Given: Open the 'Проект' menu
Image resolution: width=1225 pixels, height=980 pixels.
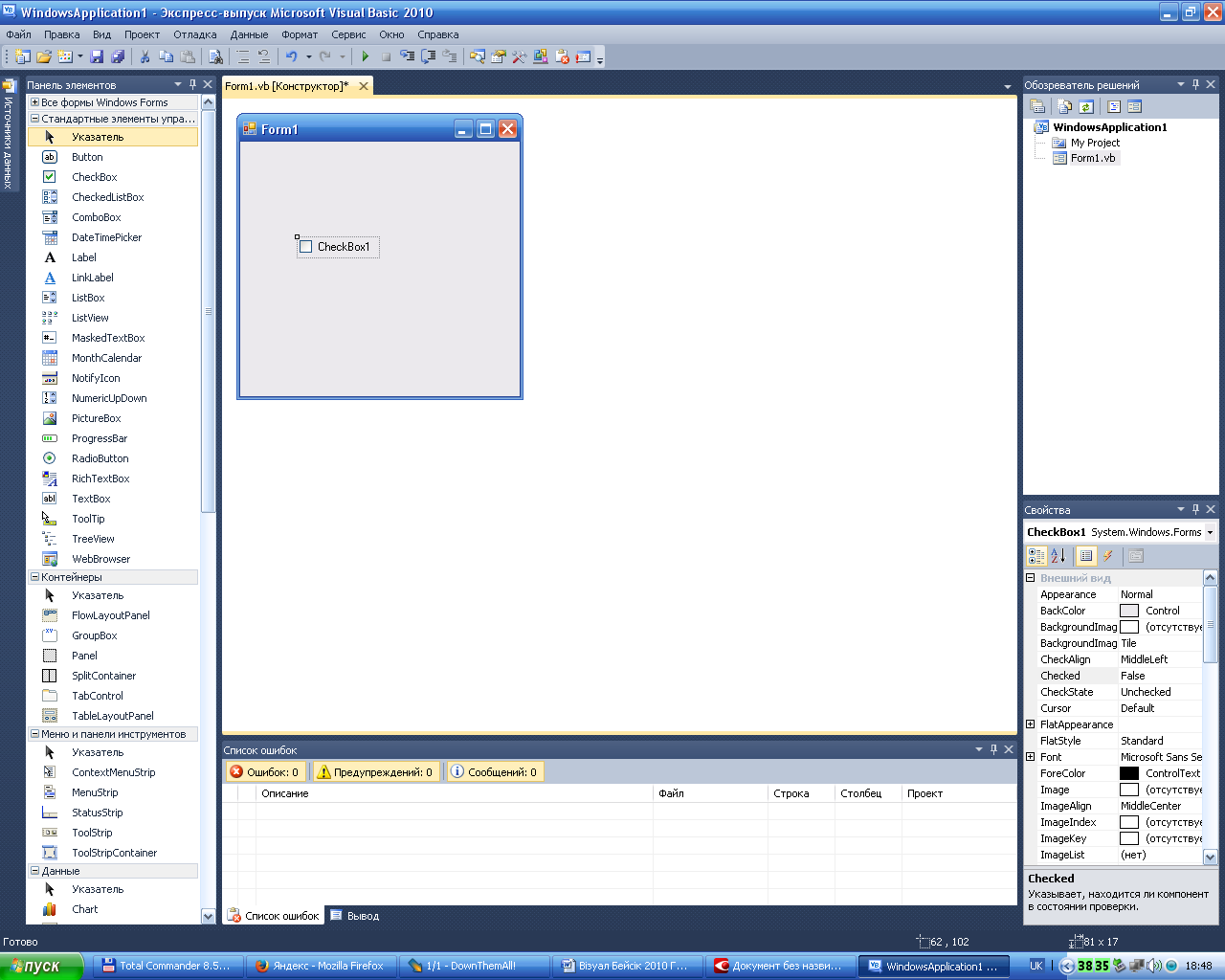Looking at the screenshot, I should (x=142, y=34).
